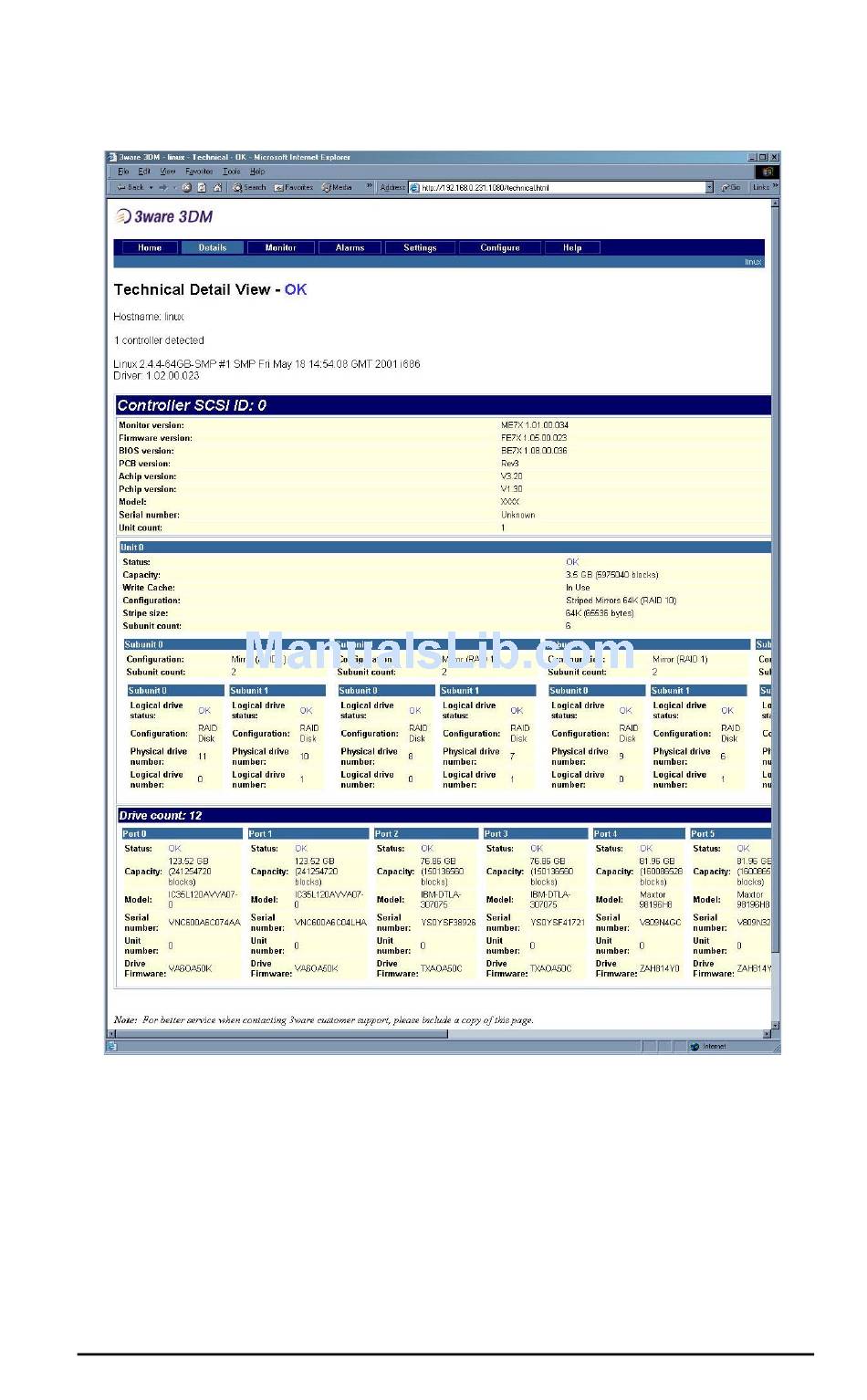Screen dimensions: 867x1400
Task: Click the browser Back button
Action: pos(130,187)
